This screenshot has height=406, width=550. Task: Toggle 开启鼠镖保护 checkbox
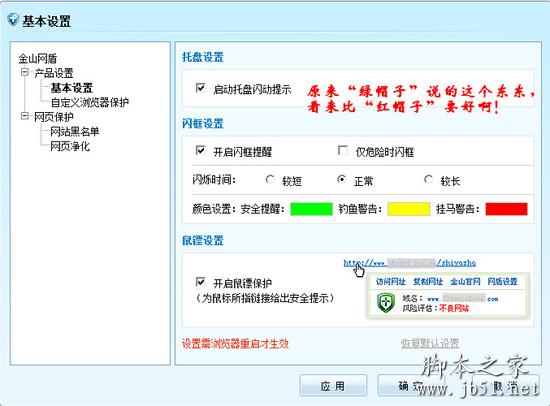(x=200, y=282)
